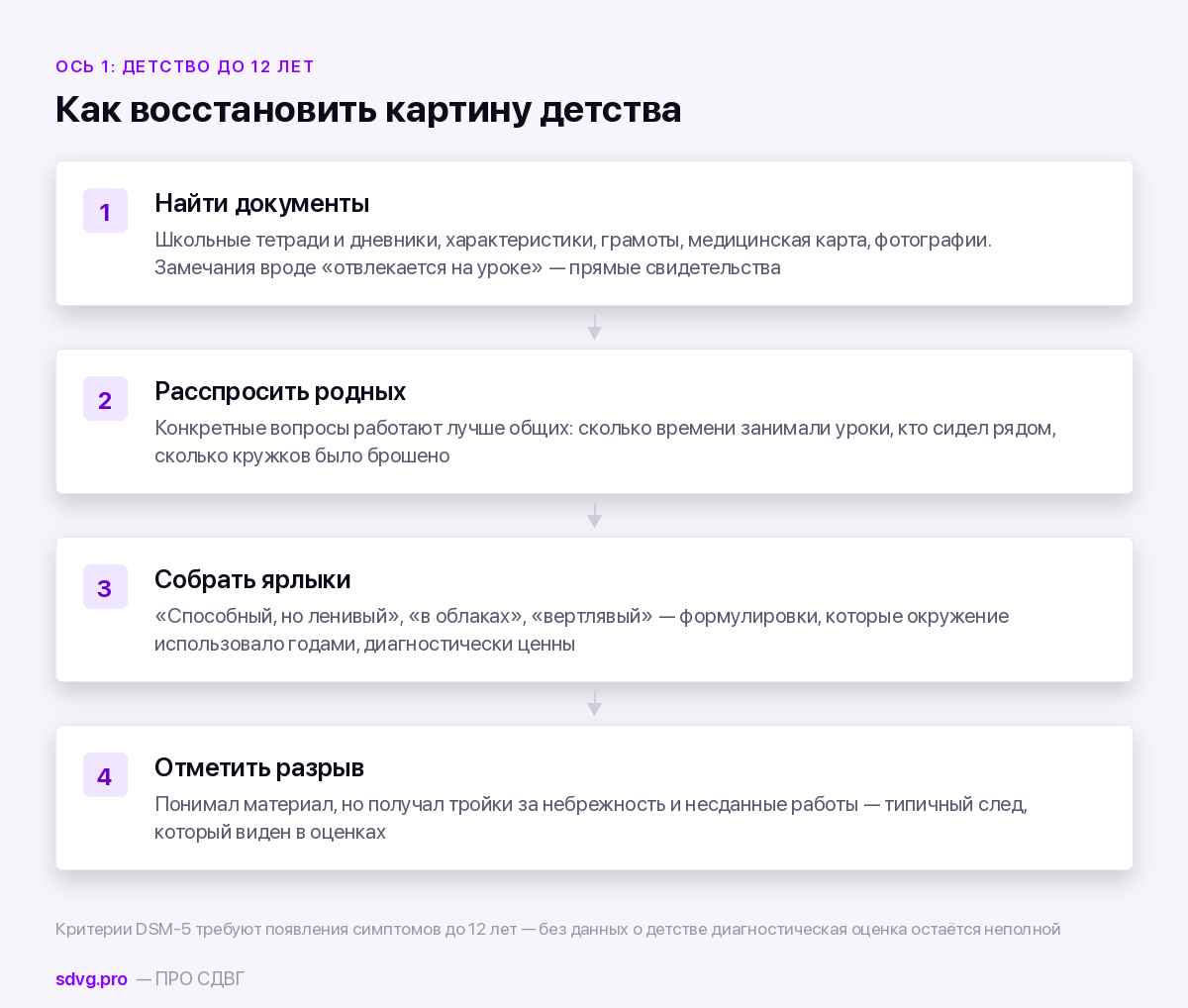
Task: Click the line «Замечания вроде «отвлекается на уроке»»
Action: point(348,267)
